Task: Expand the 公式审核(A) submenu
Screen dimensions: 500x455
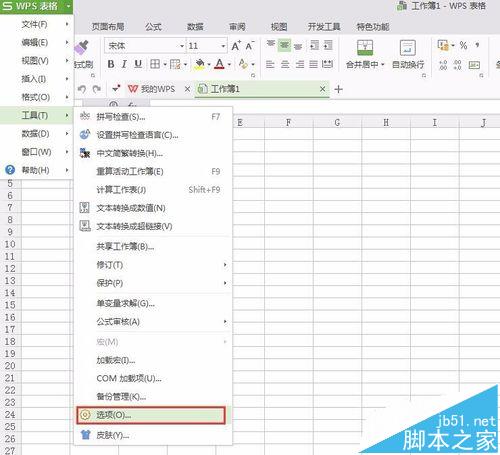Action: click(153, 322)
